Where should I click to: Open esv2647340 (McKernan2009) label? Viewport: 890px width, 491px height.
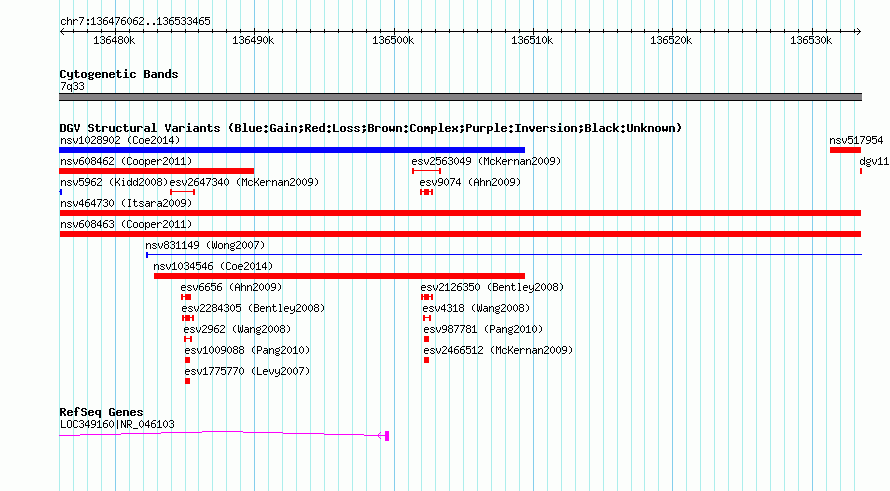[244, 182]
